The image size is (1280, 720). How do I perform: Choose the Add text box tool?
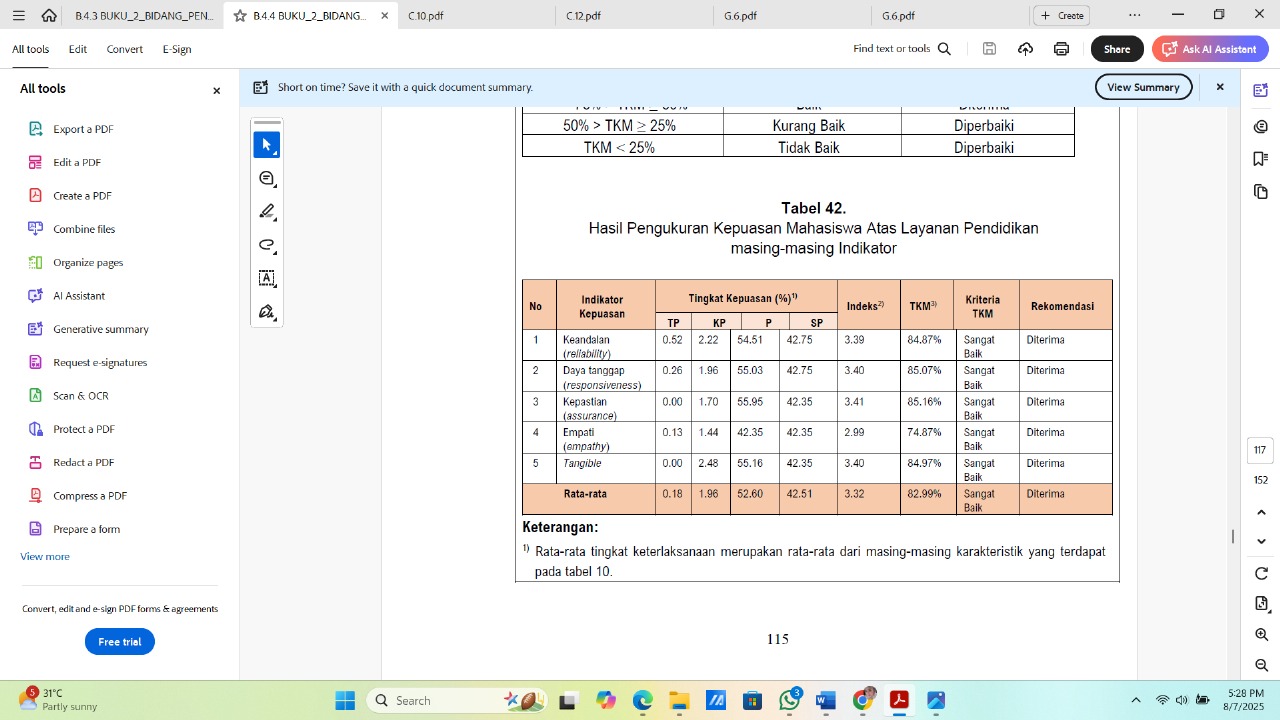click(267, 278)
